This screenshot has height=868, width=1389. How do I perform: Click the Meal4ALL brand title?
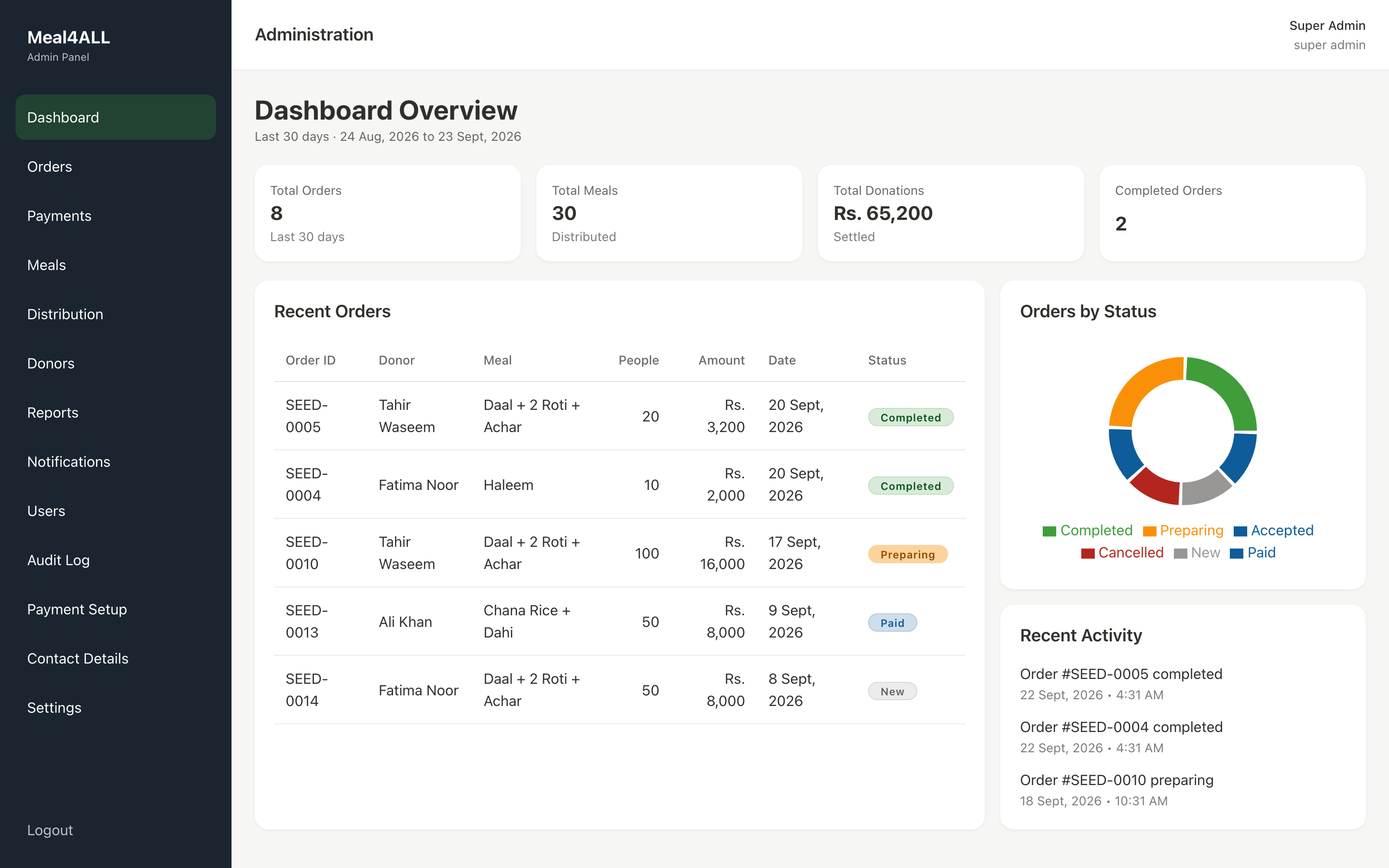69,37
